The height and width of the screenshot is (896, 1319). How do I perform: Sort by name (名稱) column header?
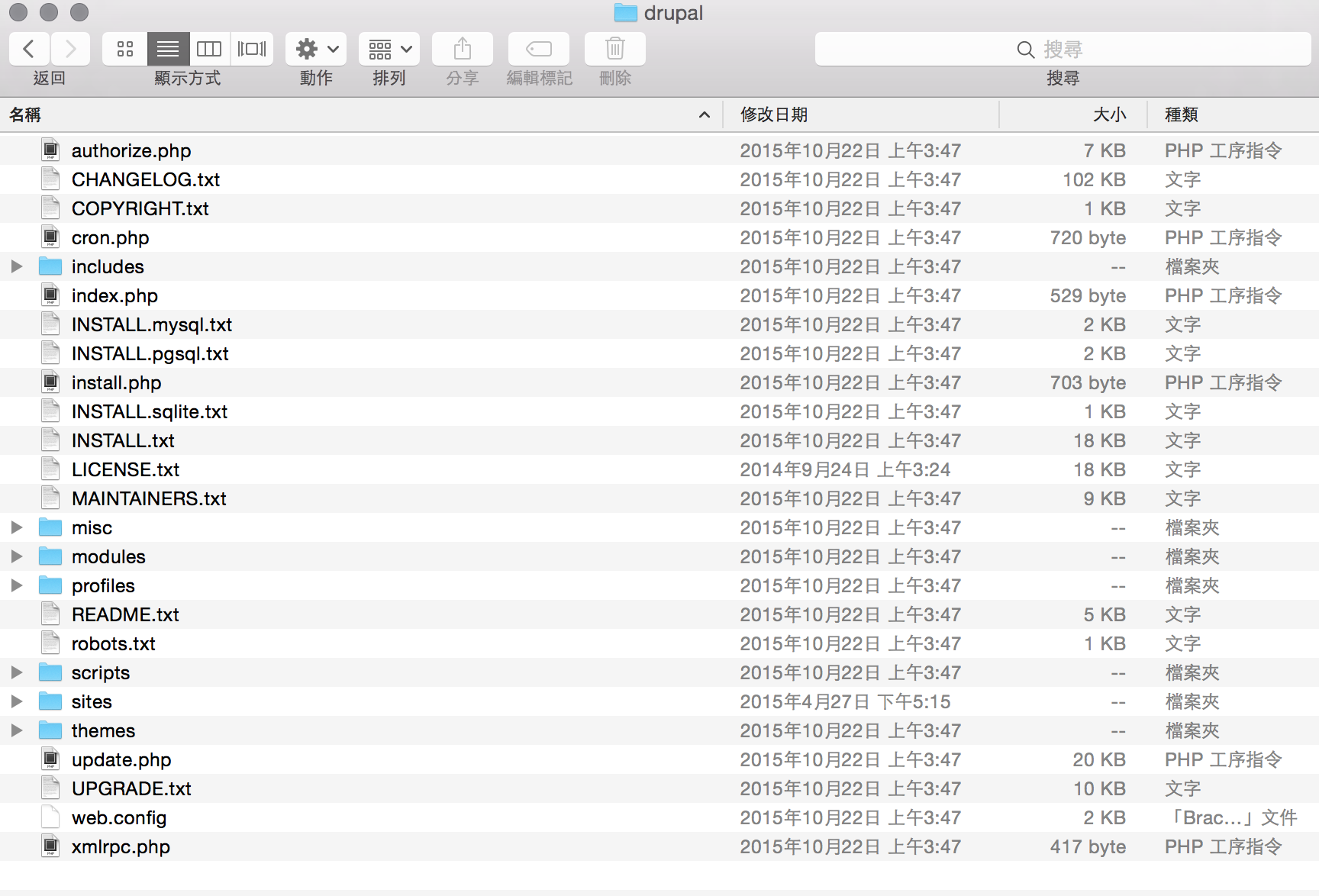click(360, 114)
